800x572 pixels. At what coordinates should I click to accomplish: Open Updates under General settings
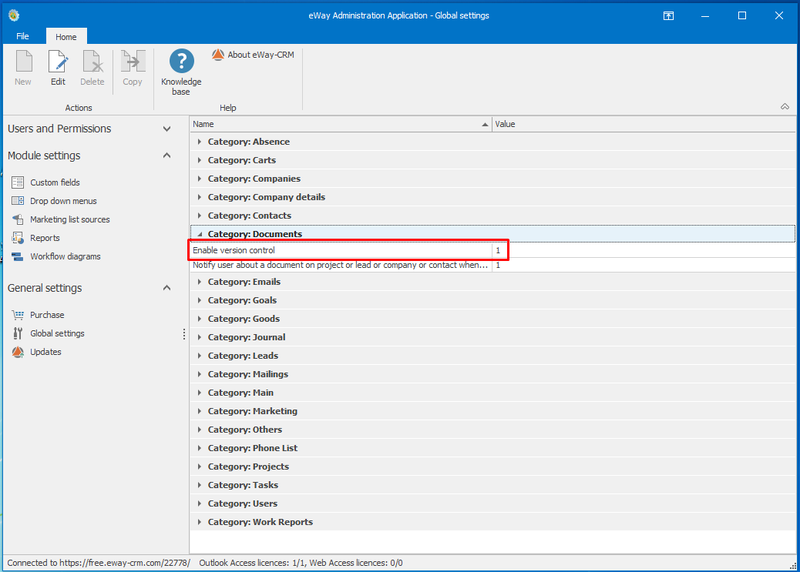tap(45, 352)
